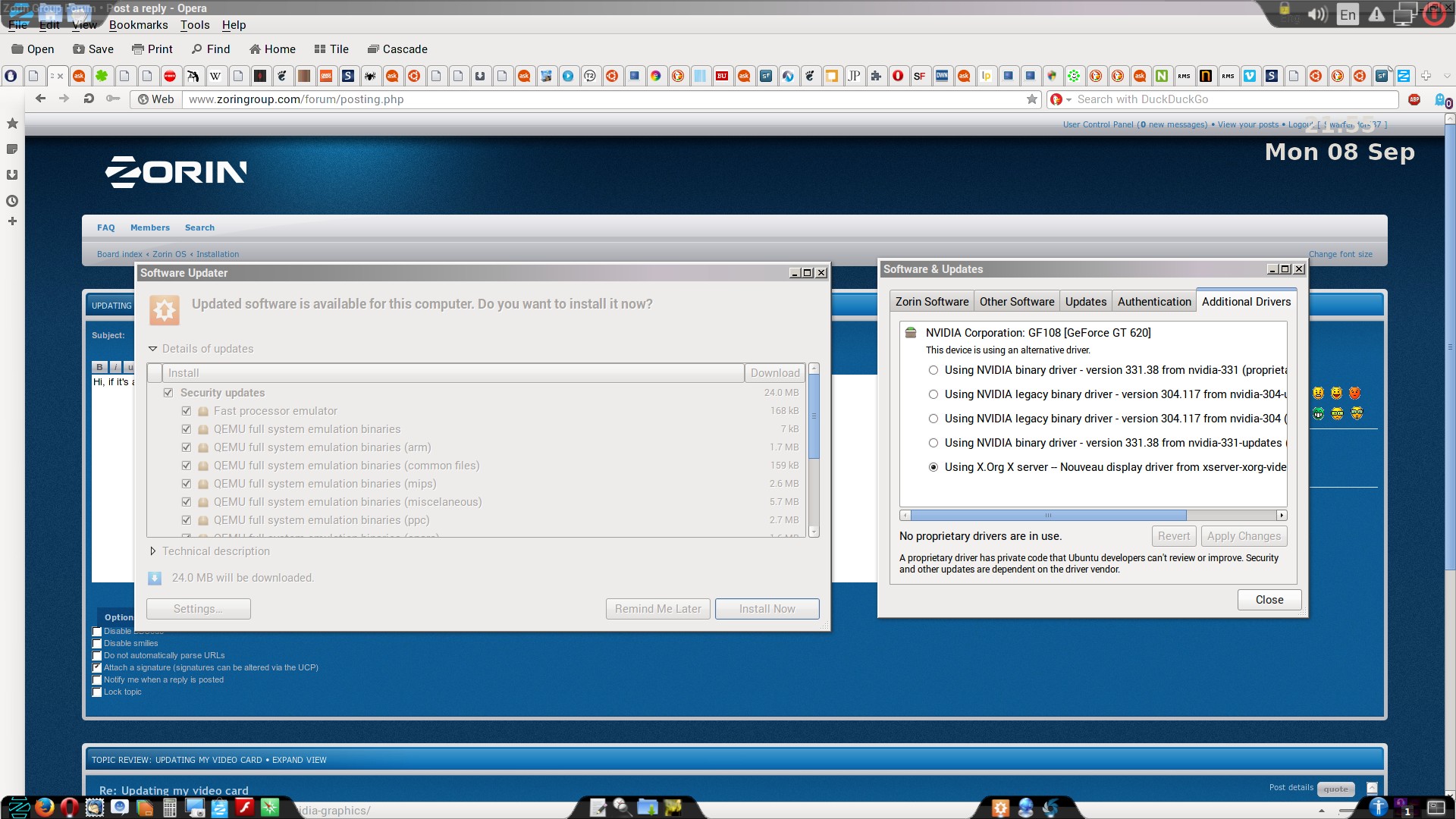Open the forum FAQ link
Viewport: 1456px width, 819px height.
[106, 227]
